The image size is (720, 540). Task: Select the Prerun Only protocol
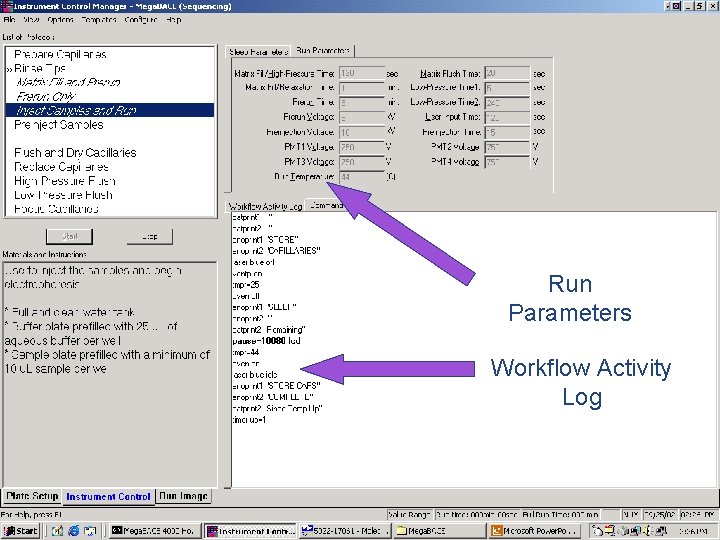tap(45, 96)
